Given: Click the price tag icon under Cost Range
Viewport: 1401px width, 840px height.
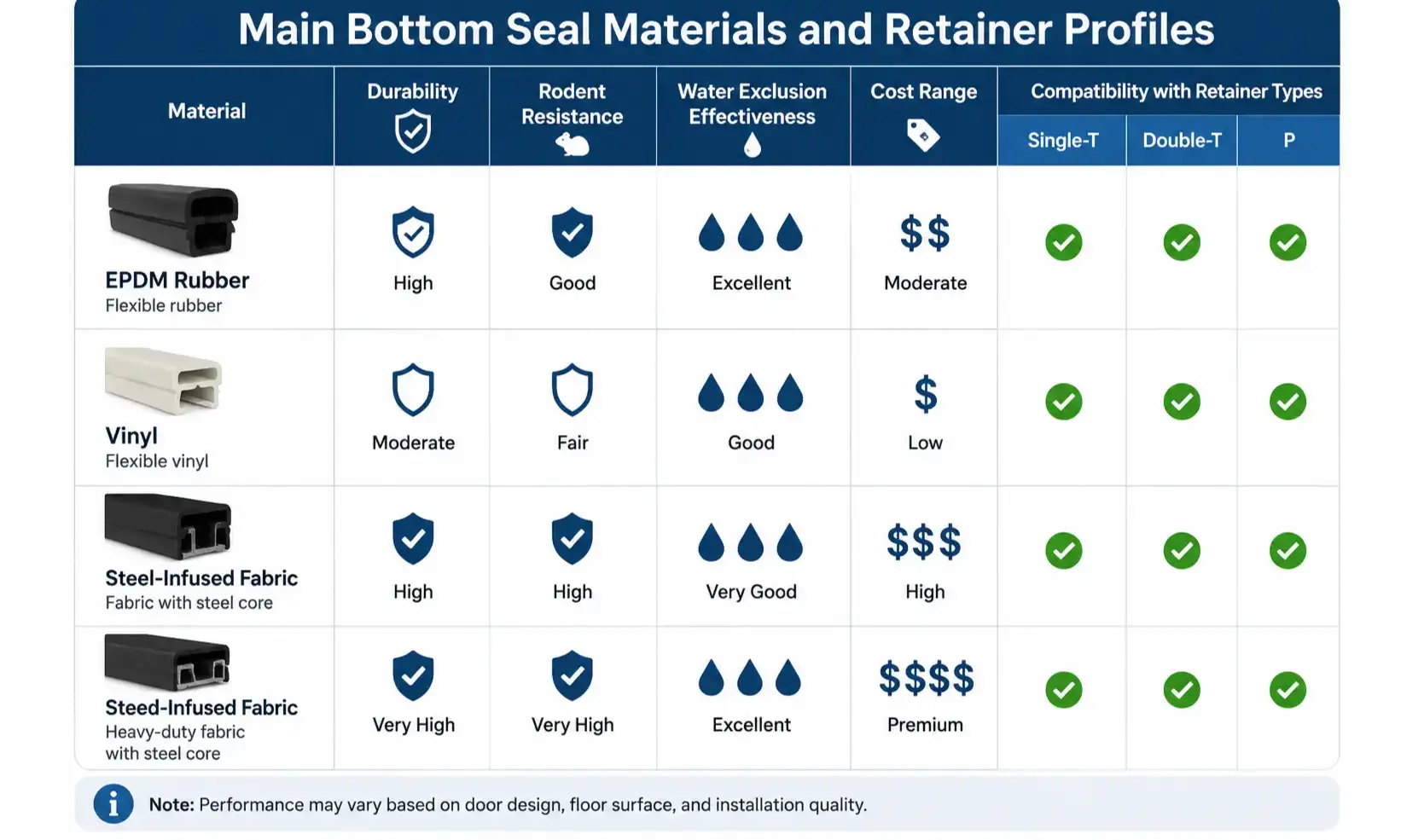Looking at the screenshot, I should click(923, 135).
